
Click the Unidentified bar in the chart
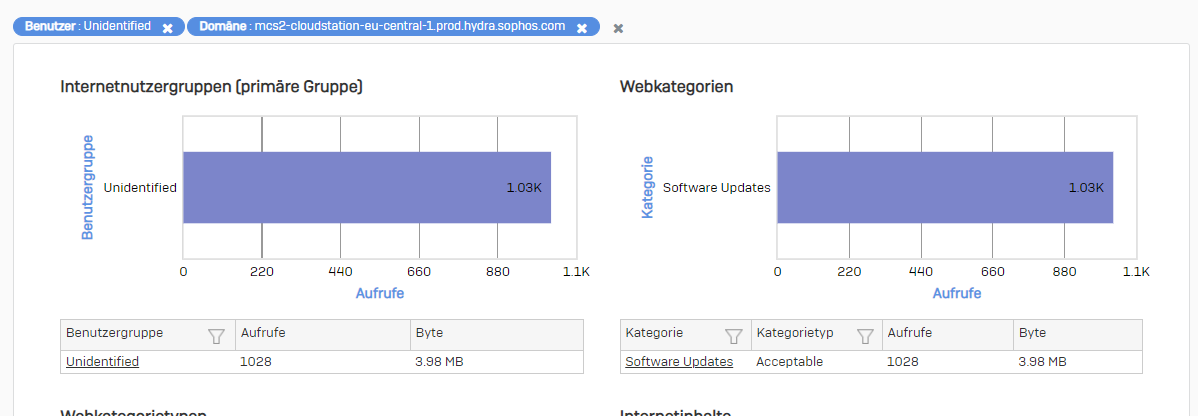[x=367, y=187]
